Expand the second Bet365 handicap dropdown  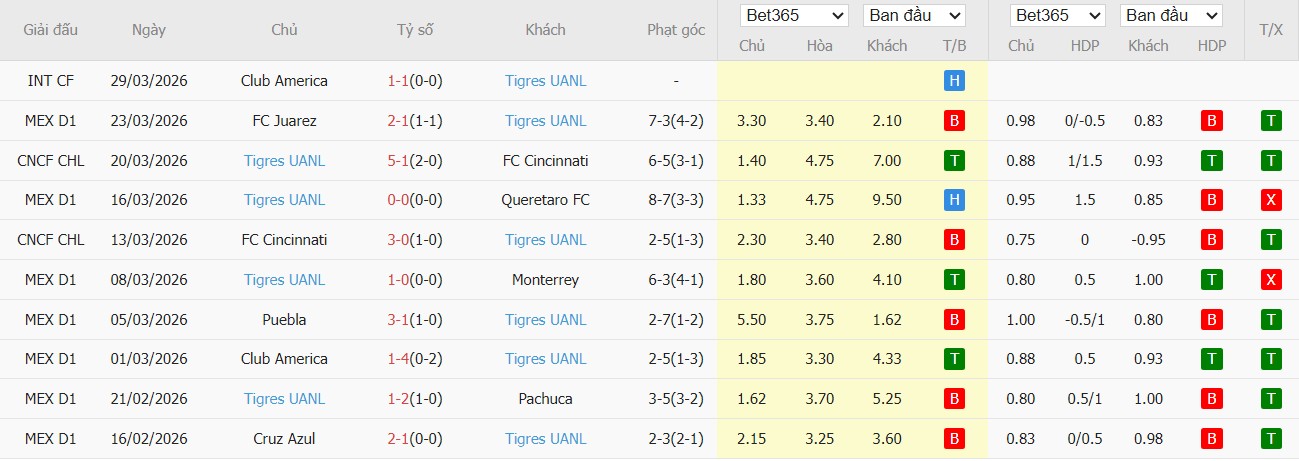coord(1058,16)
